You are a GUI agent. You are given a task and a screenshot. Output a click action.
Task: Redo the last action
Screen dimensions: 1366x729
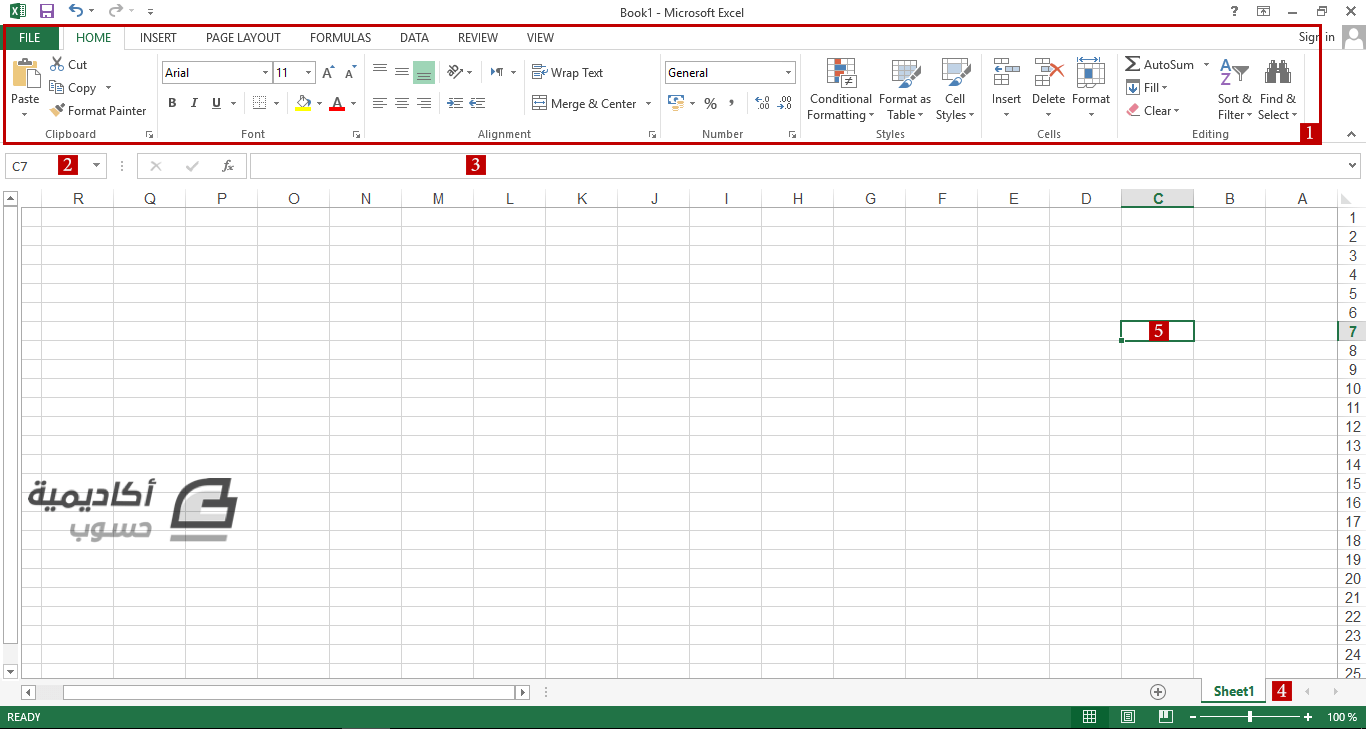tap(116, 12)
